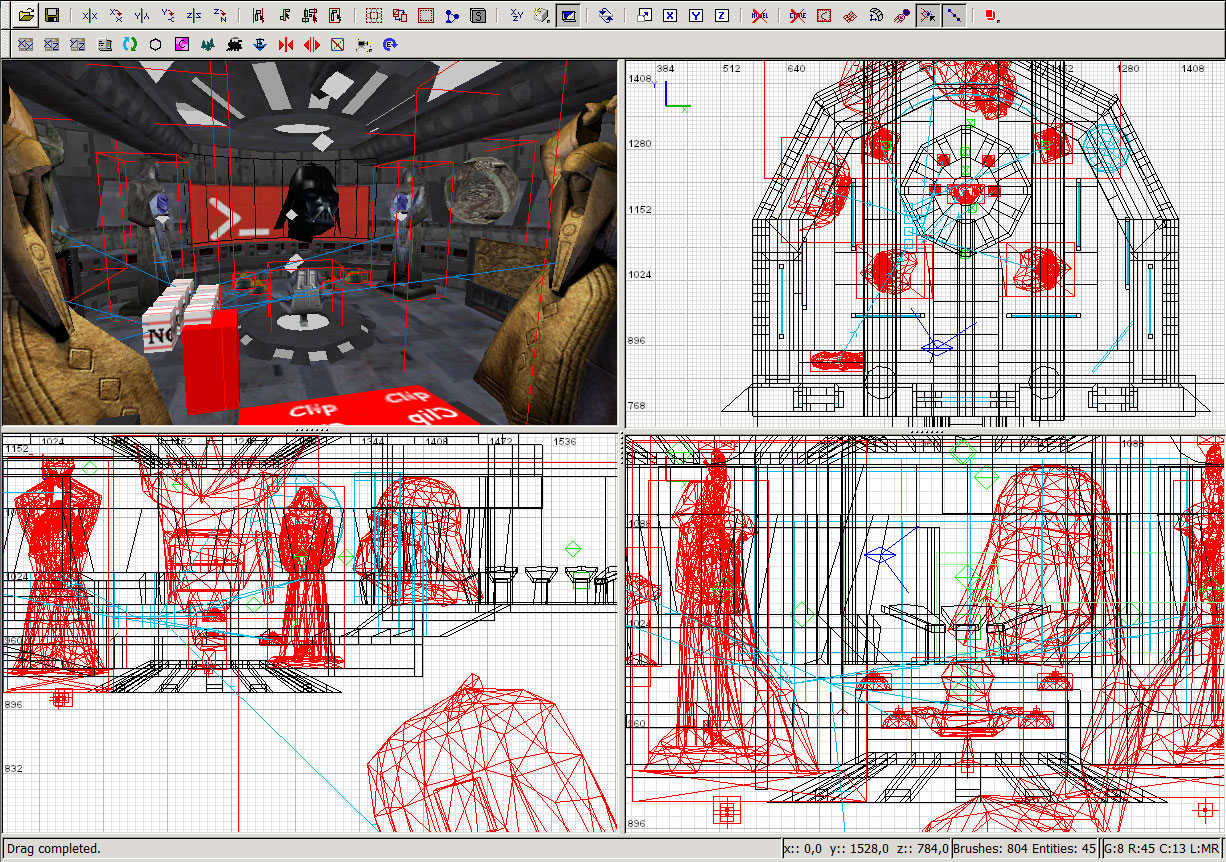Click the crossed square flip icon
The image size is (1226, 862).
click(338, 44)
